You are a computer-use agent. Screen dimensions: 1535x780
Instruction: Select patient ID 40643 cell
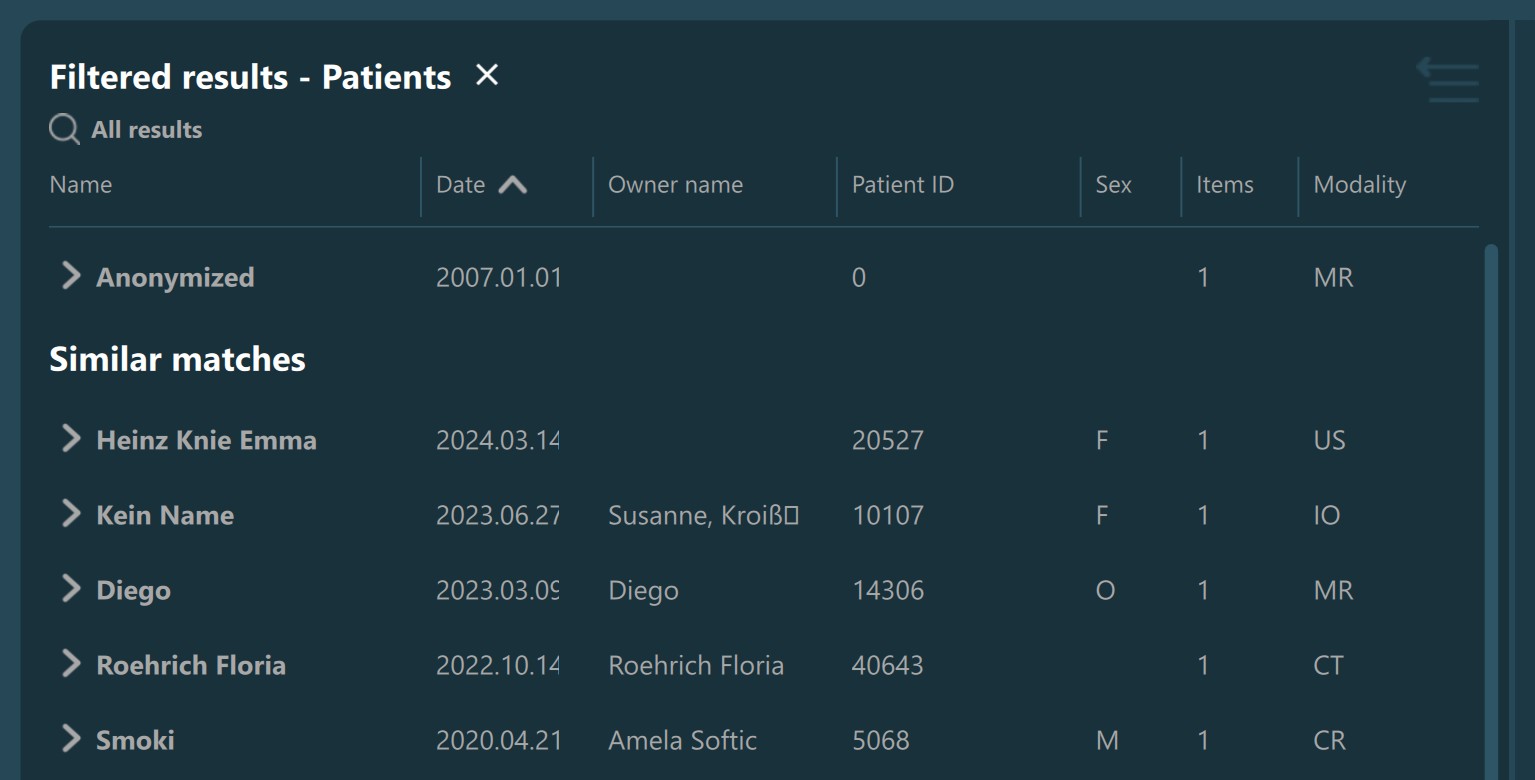887,665
